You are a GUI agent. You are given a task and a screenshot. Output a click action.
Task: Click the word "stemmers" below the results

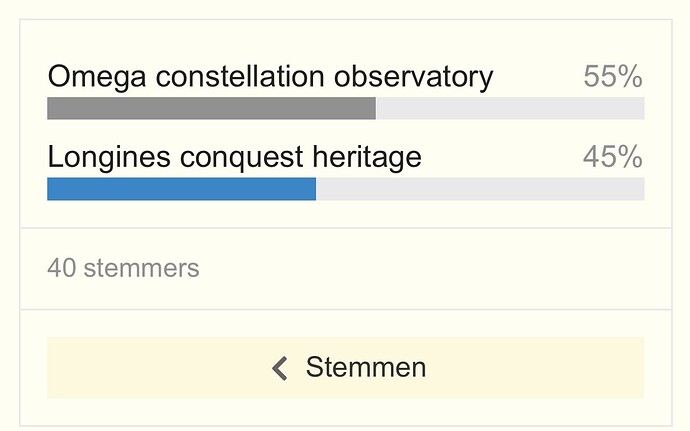click(141, 268)
